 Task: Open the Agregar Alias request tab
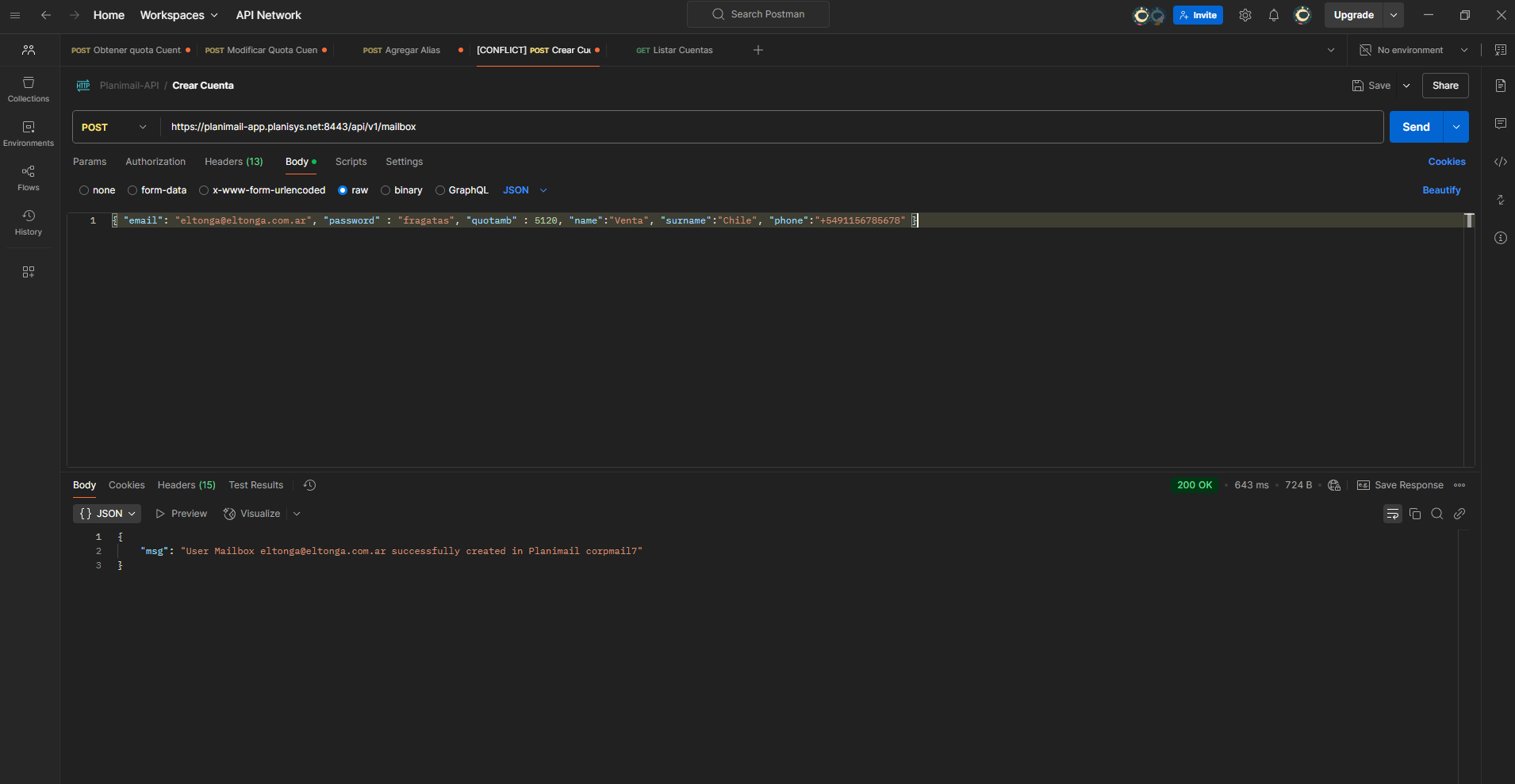coord(402,50)
